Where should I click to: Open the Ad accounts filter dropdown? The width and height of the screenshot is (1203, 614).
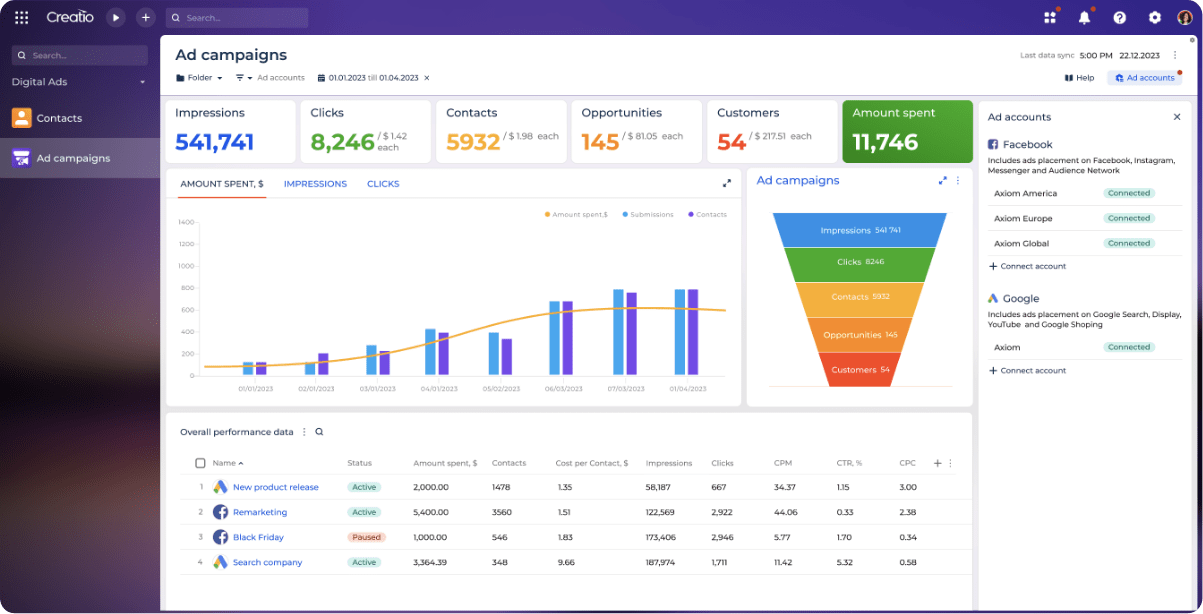[x=270, y=77]
